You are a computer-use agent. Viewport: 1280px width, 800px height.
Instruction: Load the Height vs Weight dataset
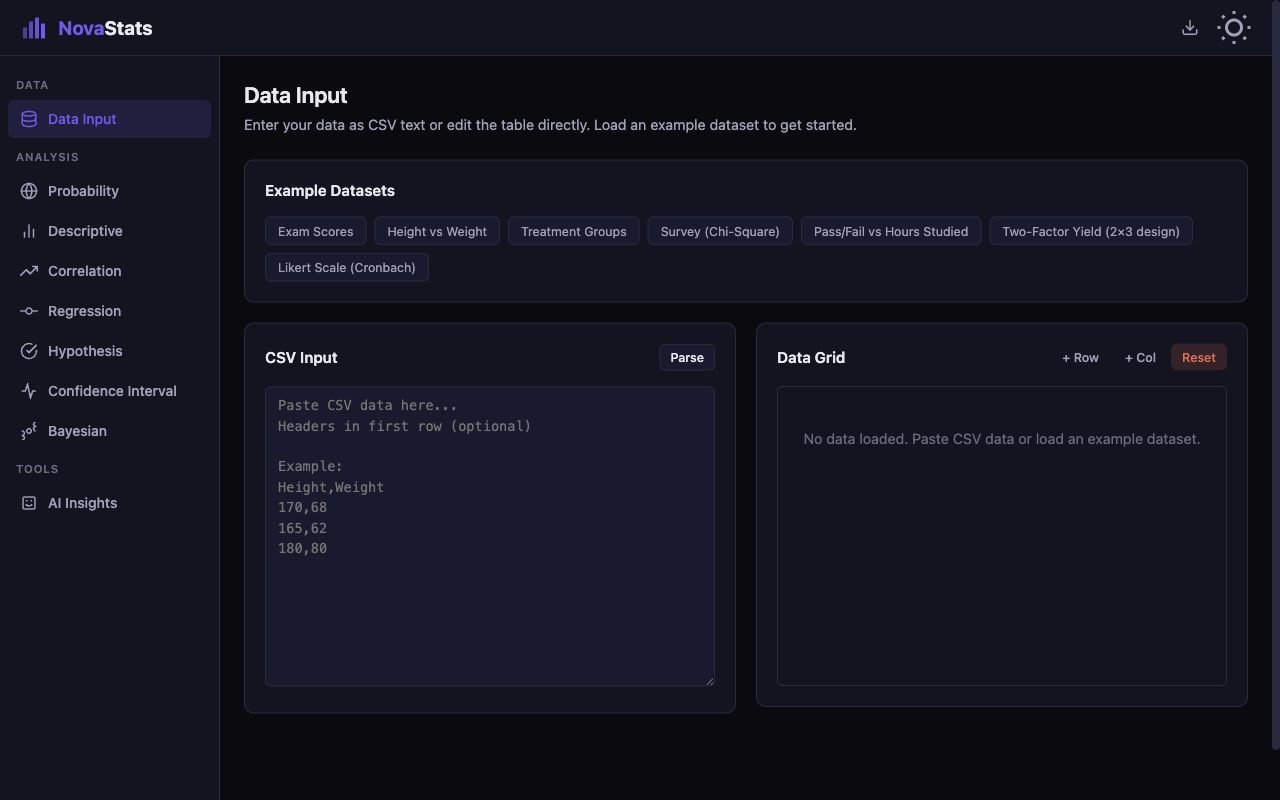[x=437, y=231]
